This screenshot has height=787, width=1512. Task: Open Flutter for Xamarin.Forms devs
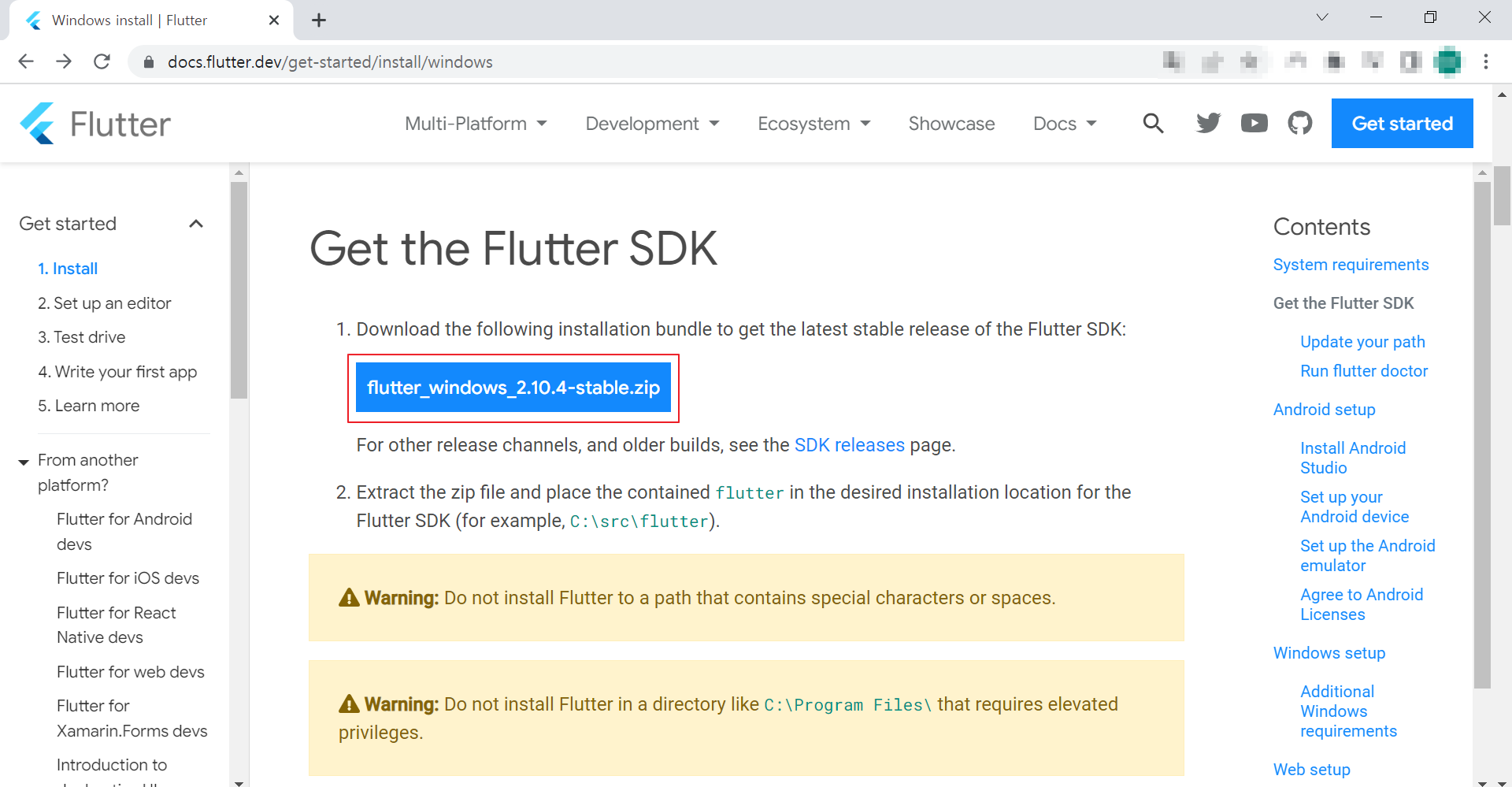(132, 718)
